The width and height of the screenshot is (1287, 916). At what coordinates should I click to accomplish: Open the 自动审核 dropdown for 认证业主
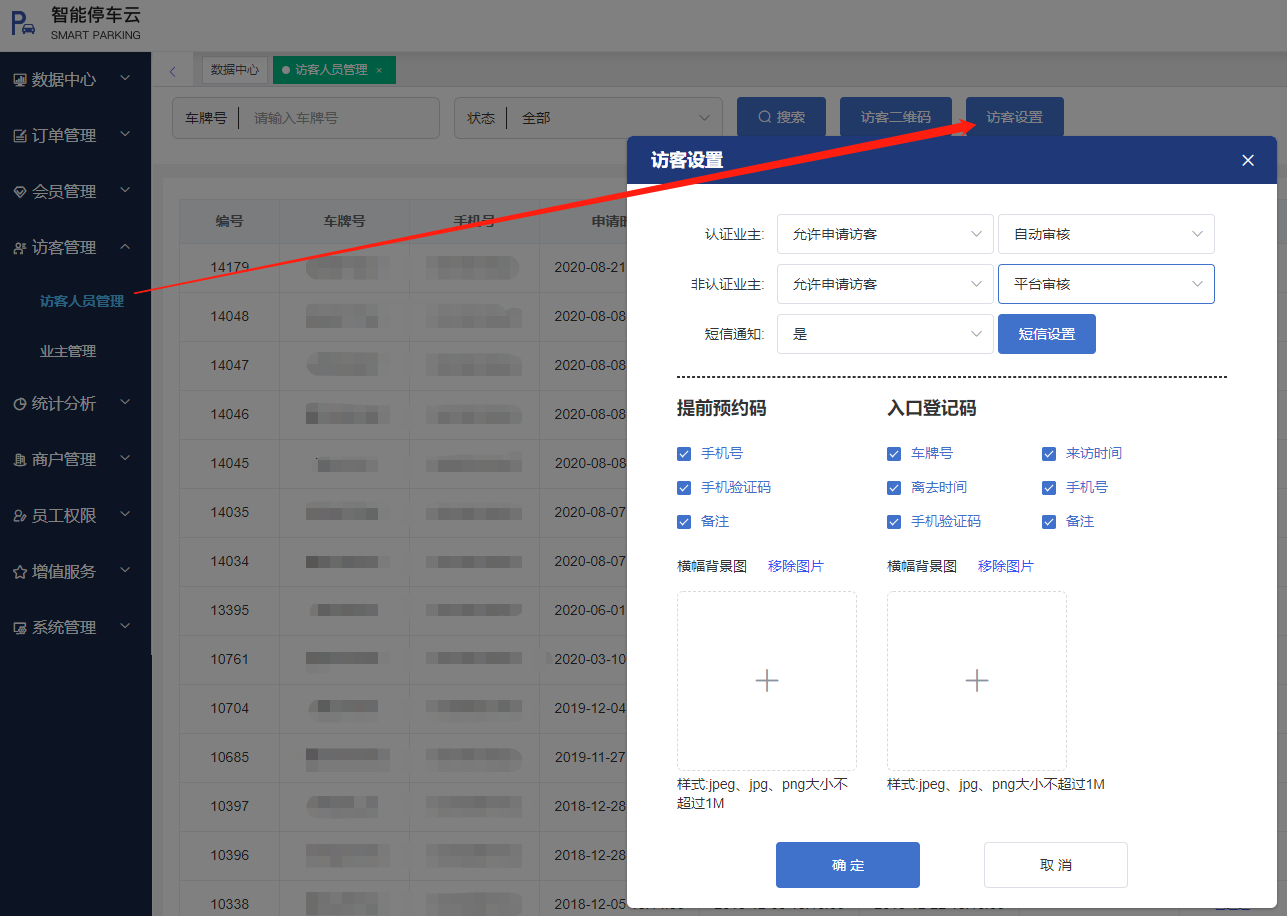1106,234
